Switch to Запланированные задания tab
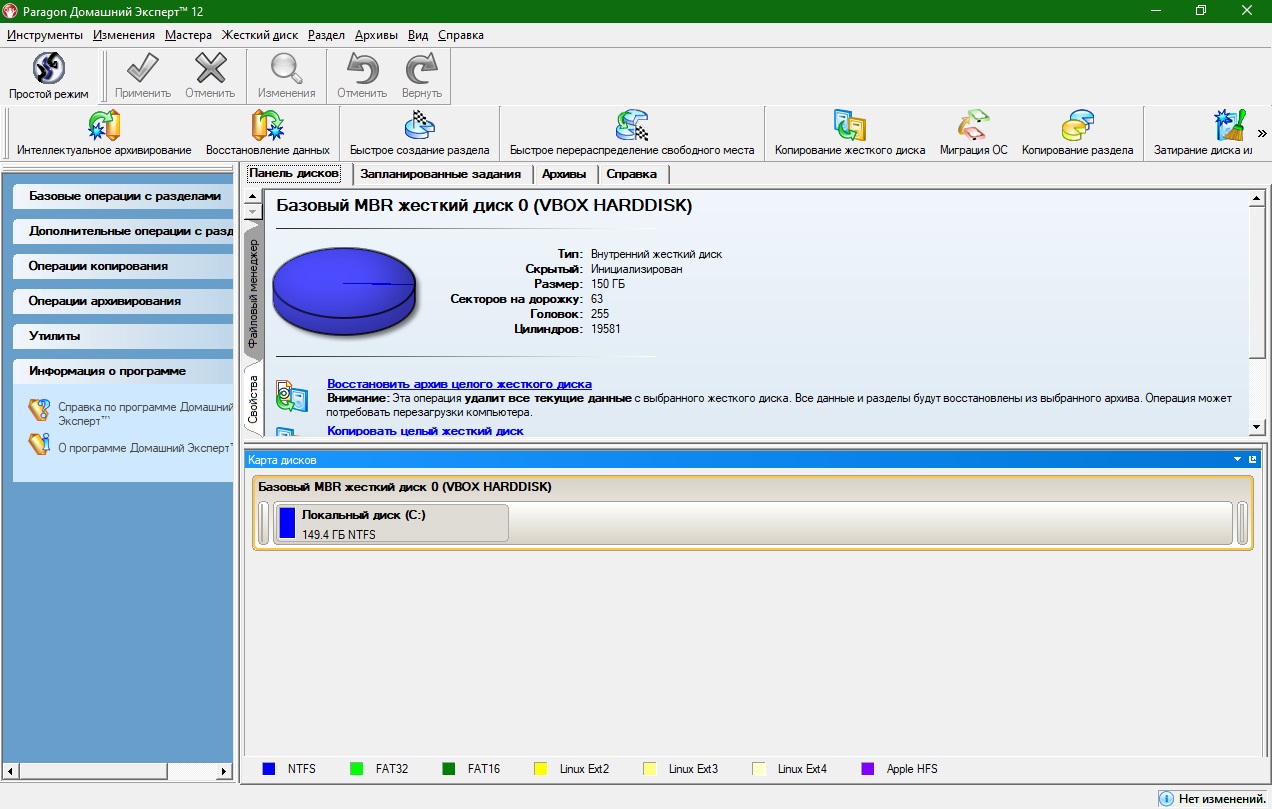 440,174
